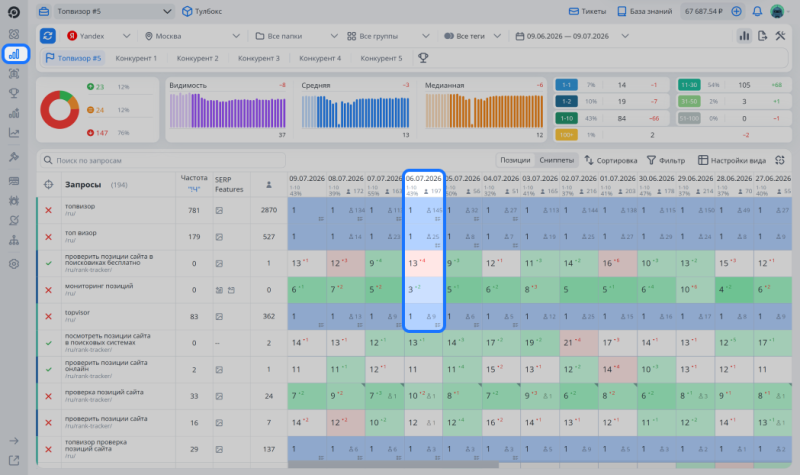Switch to the Конкурент 2 tab
The width and height of the screenshot is (800, 475).
tap(197, 58)
